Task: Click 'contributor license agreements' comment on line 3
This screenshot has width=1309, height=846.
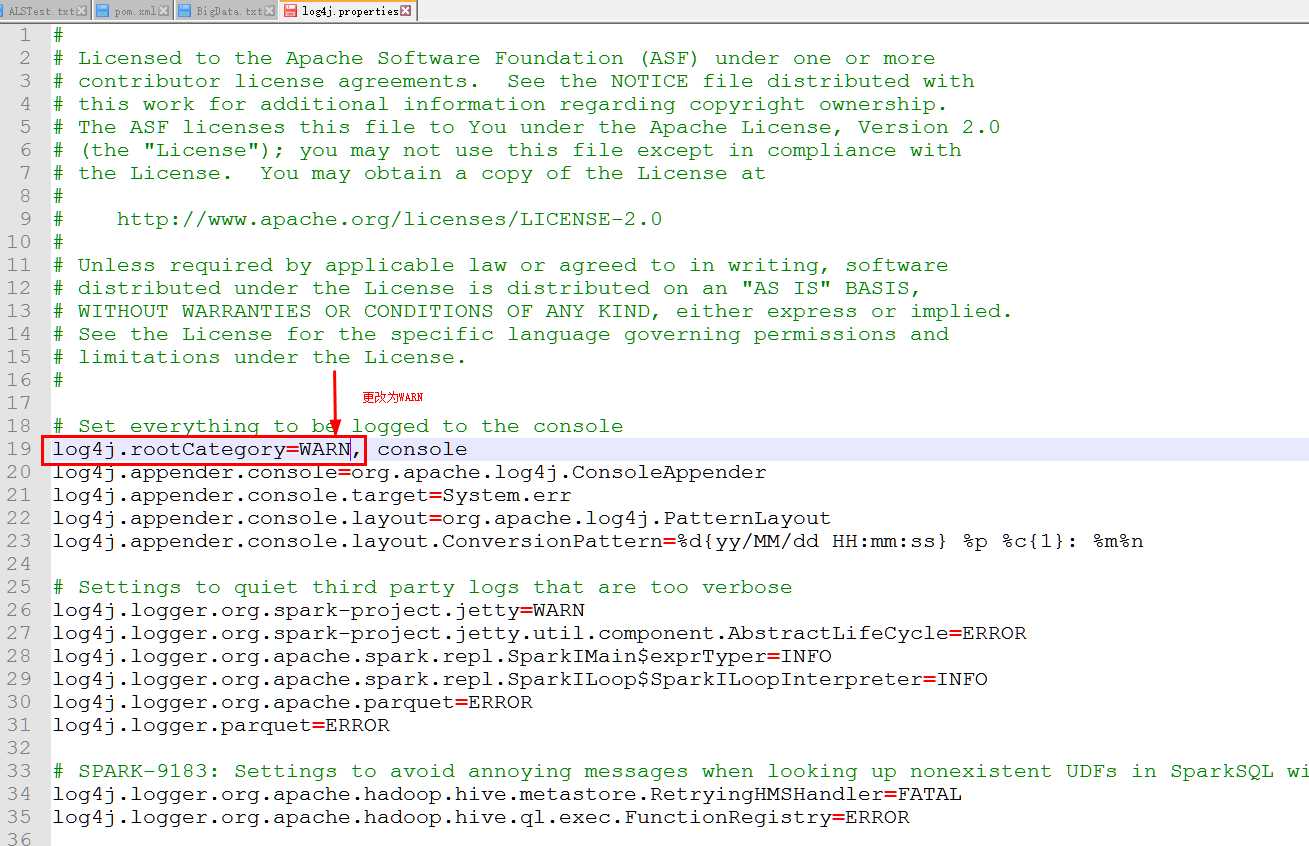Action: [x=513, y=81]
